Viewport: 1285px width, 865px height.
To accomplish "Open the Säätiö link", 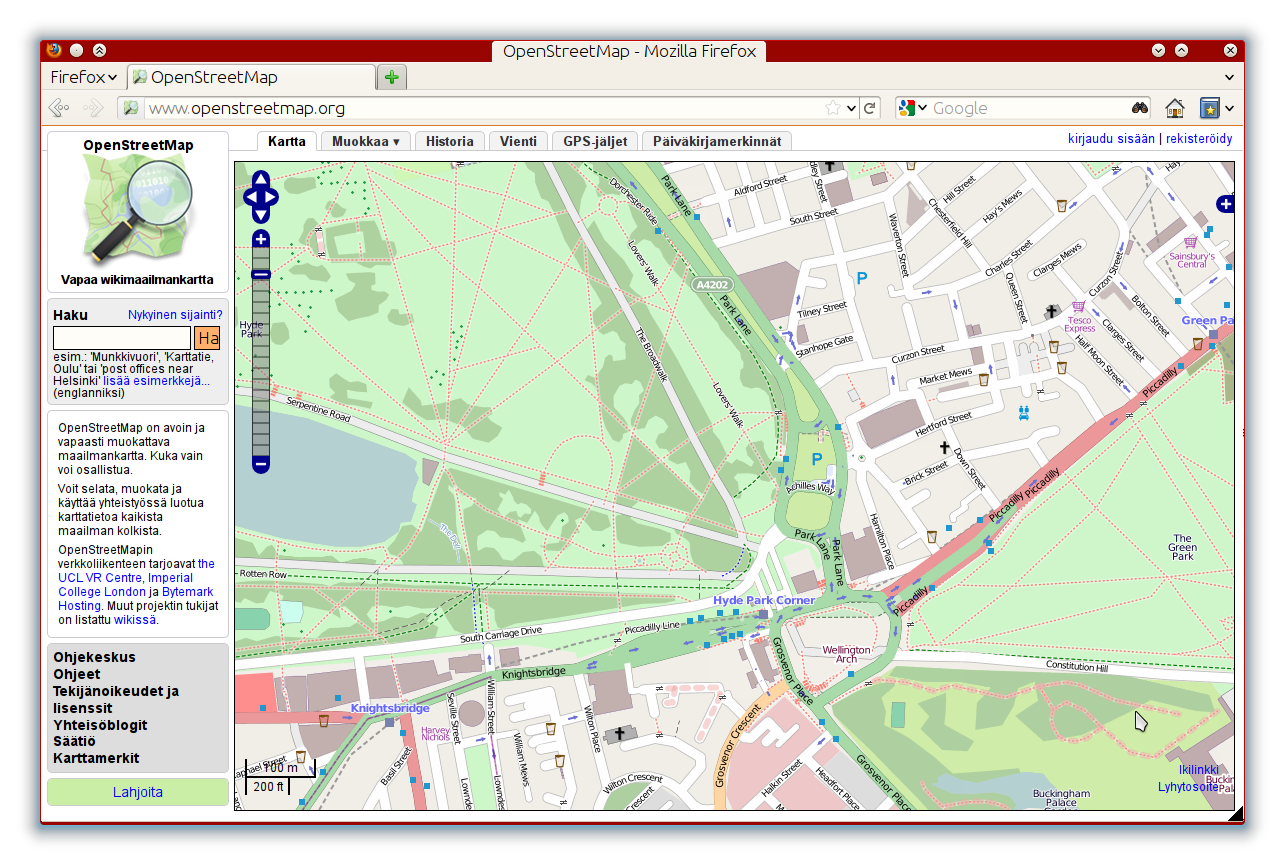I will [74, 741].
